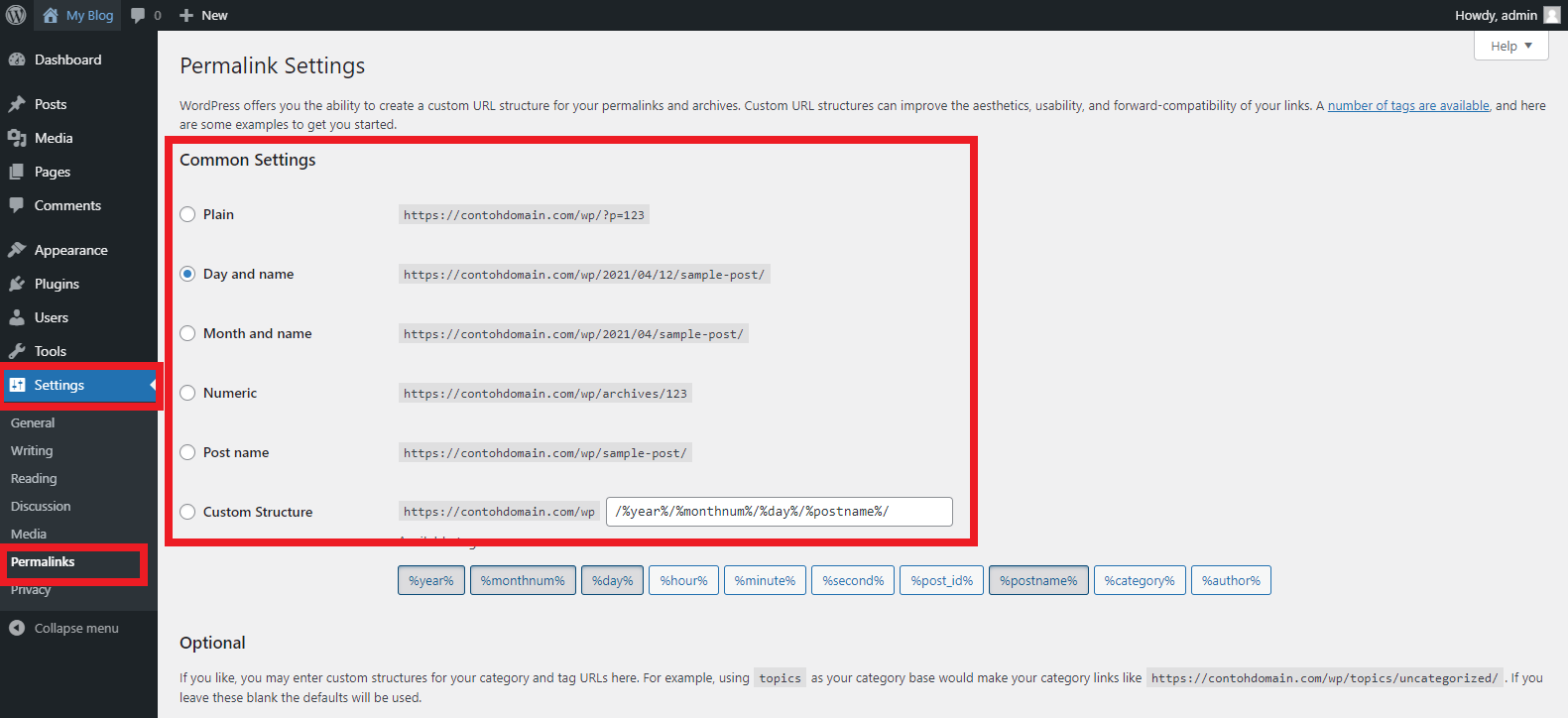The width and height of the screenshot is (1568, 718).
Task: Open the Appearance paintbrush icon
Action: click(17, 250)
